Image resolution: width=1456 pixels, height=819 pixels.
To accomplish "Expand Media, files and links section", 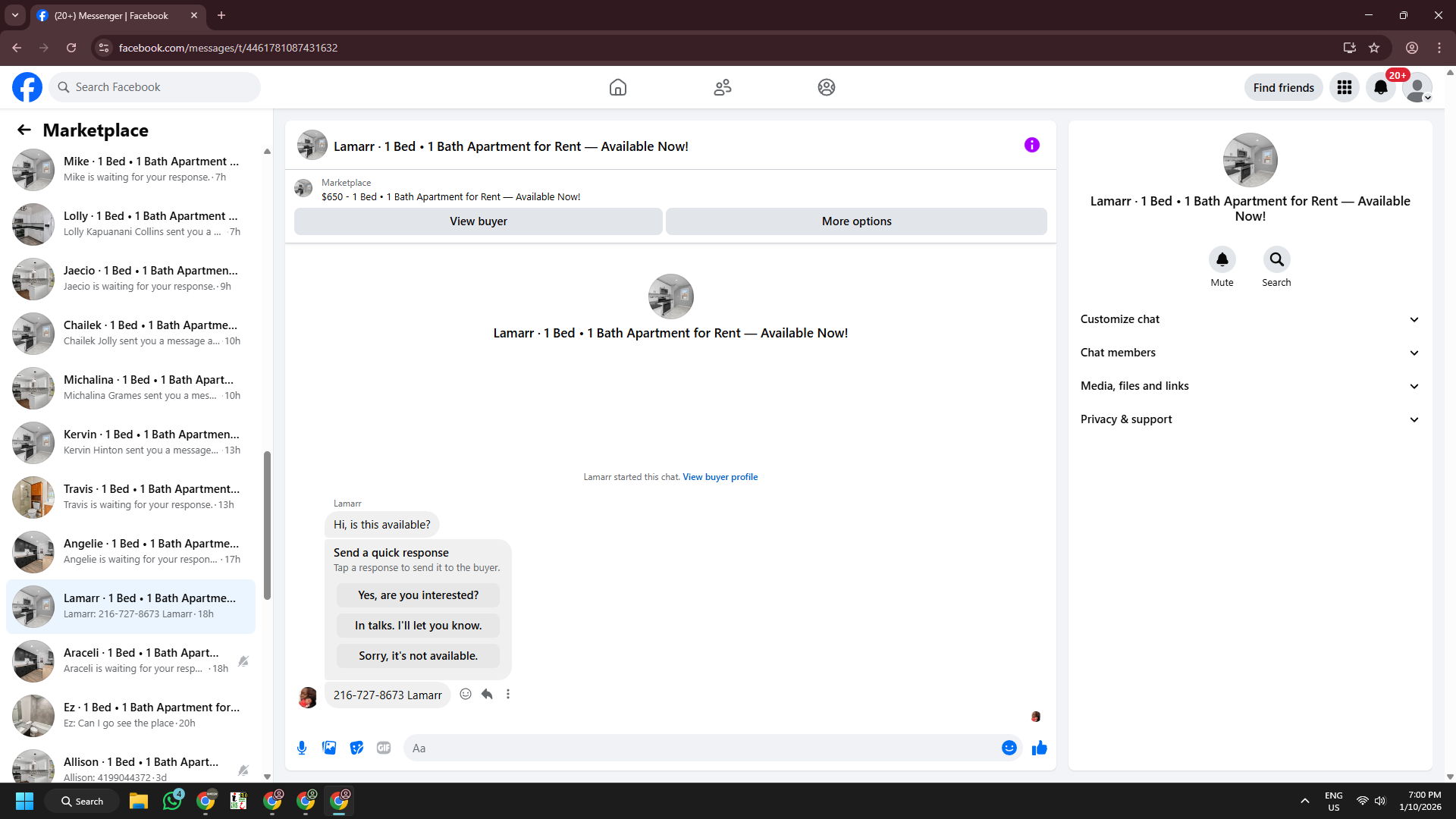I will click(1249, 386).
